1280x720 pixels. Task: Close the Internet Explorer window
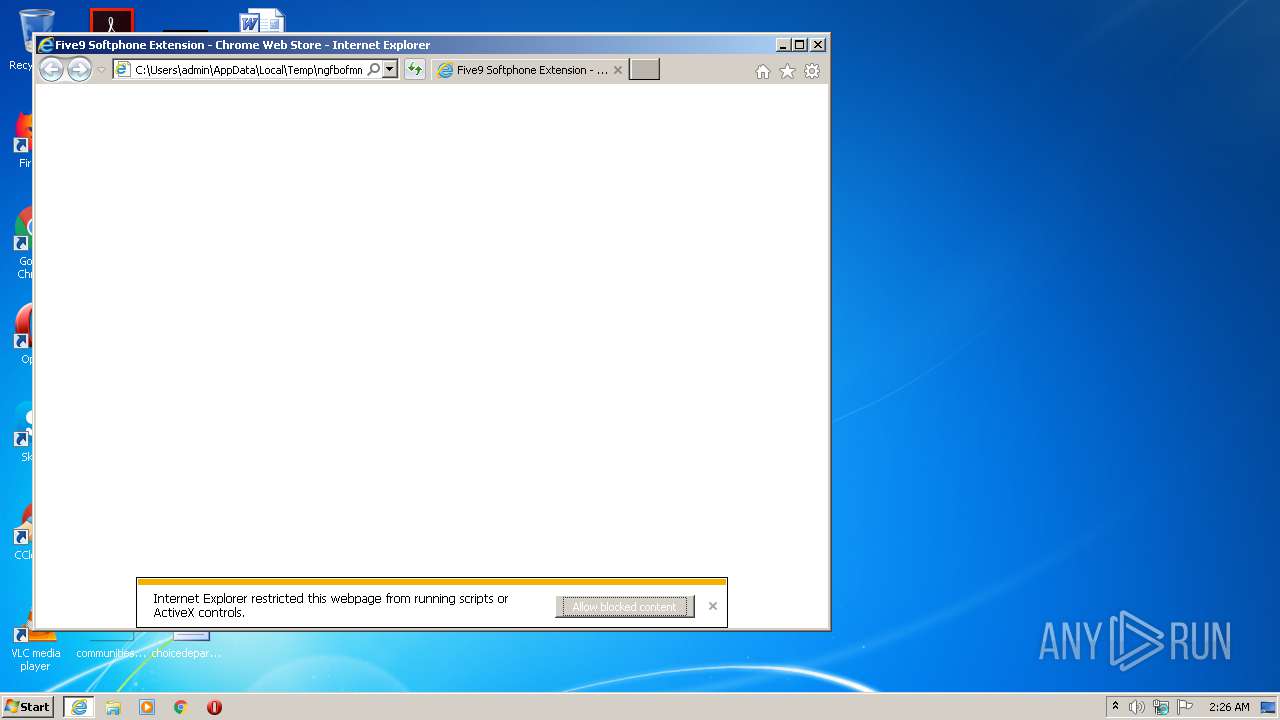(x=818, y=45)
